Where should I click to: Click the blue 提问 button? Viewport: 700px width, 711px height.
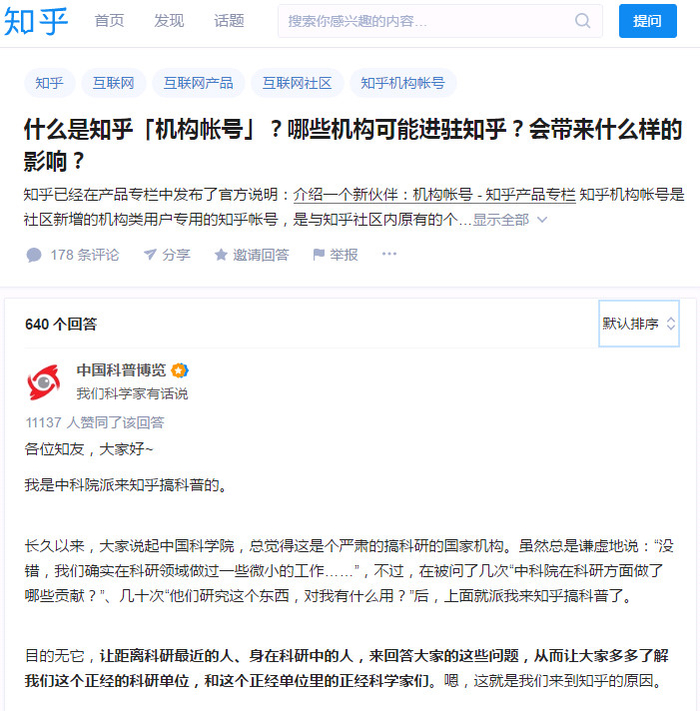647,21
